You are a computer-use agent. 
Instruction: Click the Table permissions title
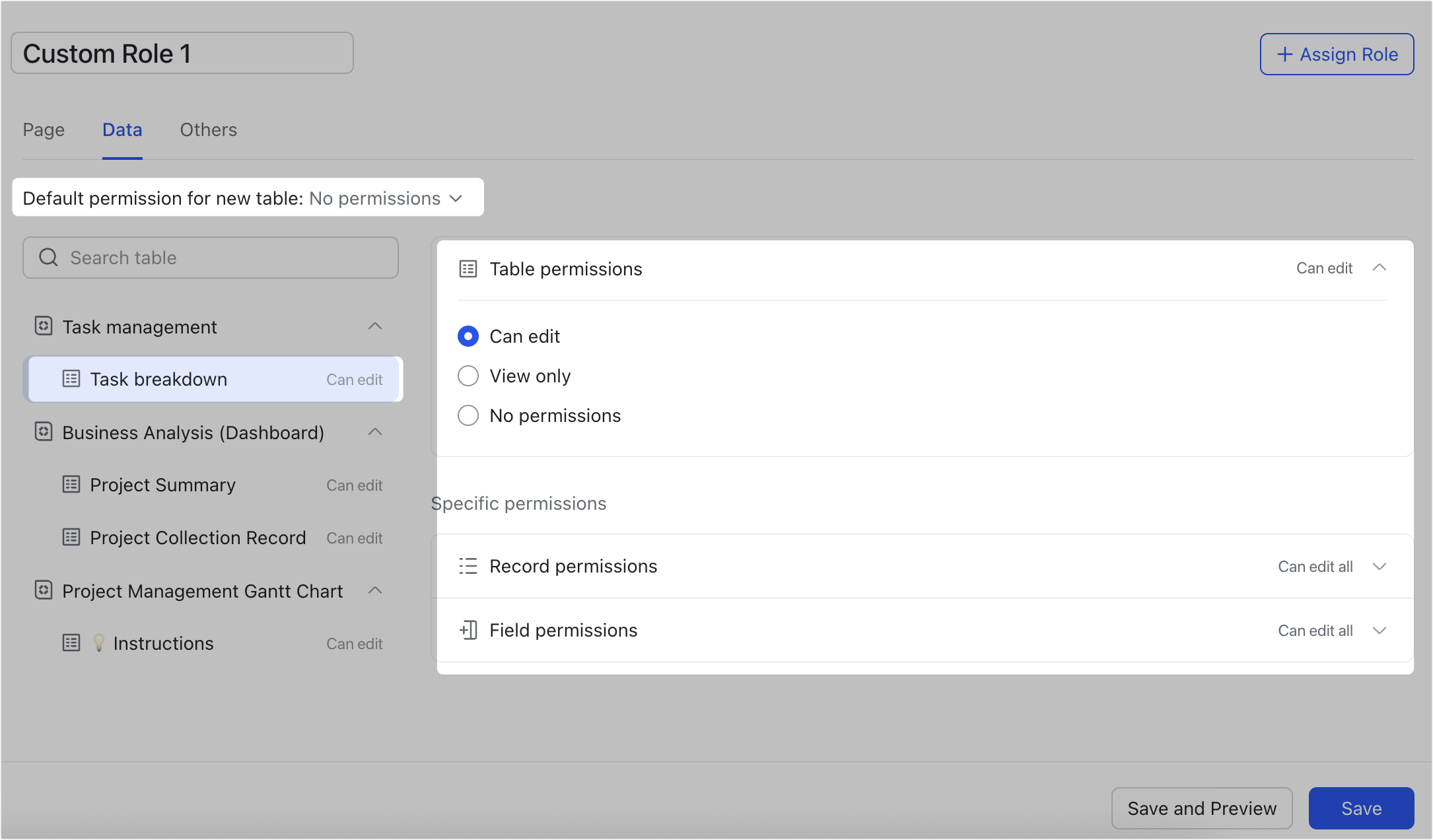pos(566,269)
